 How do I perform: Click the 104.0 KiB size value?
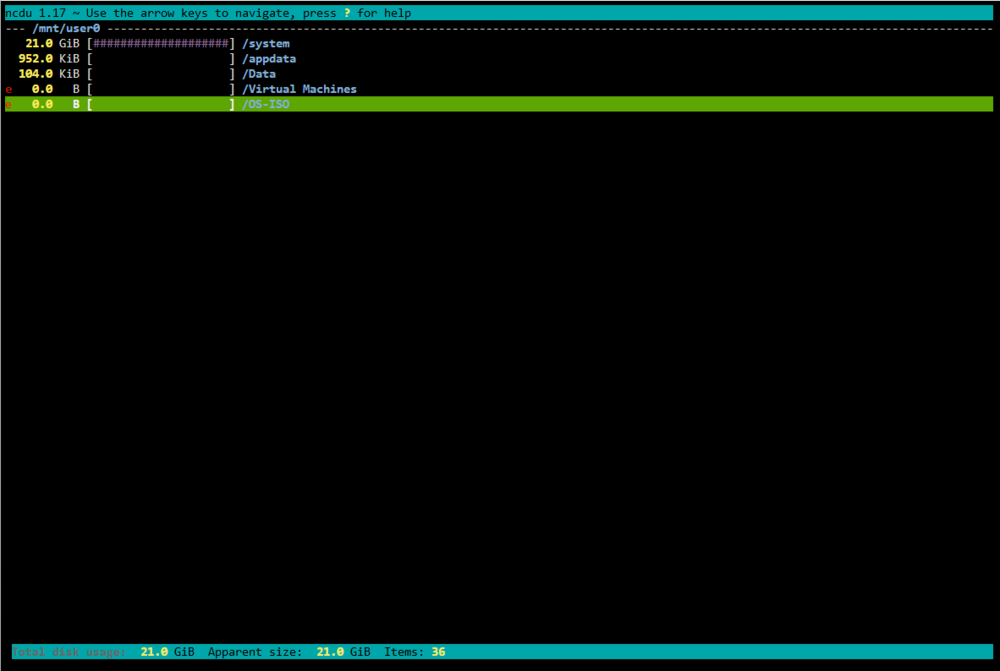pos(49,74)
